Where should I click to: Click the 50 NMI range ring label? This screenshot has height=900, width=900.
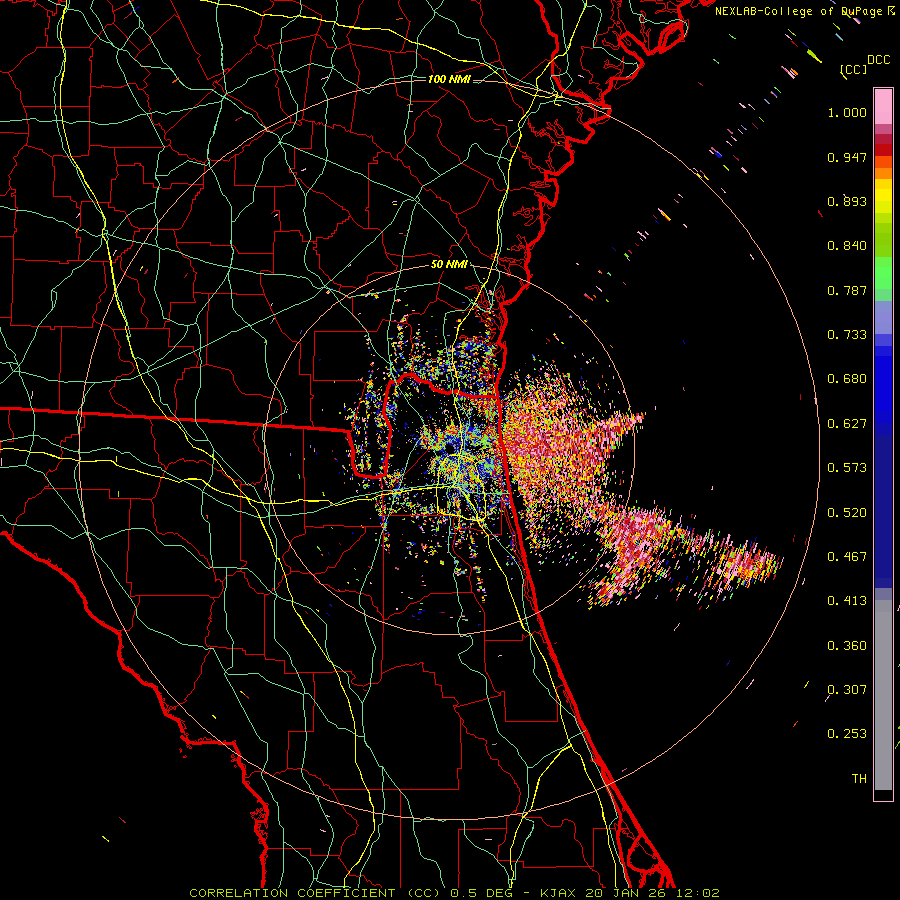point(449,264)
